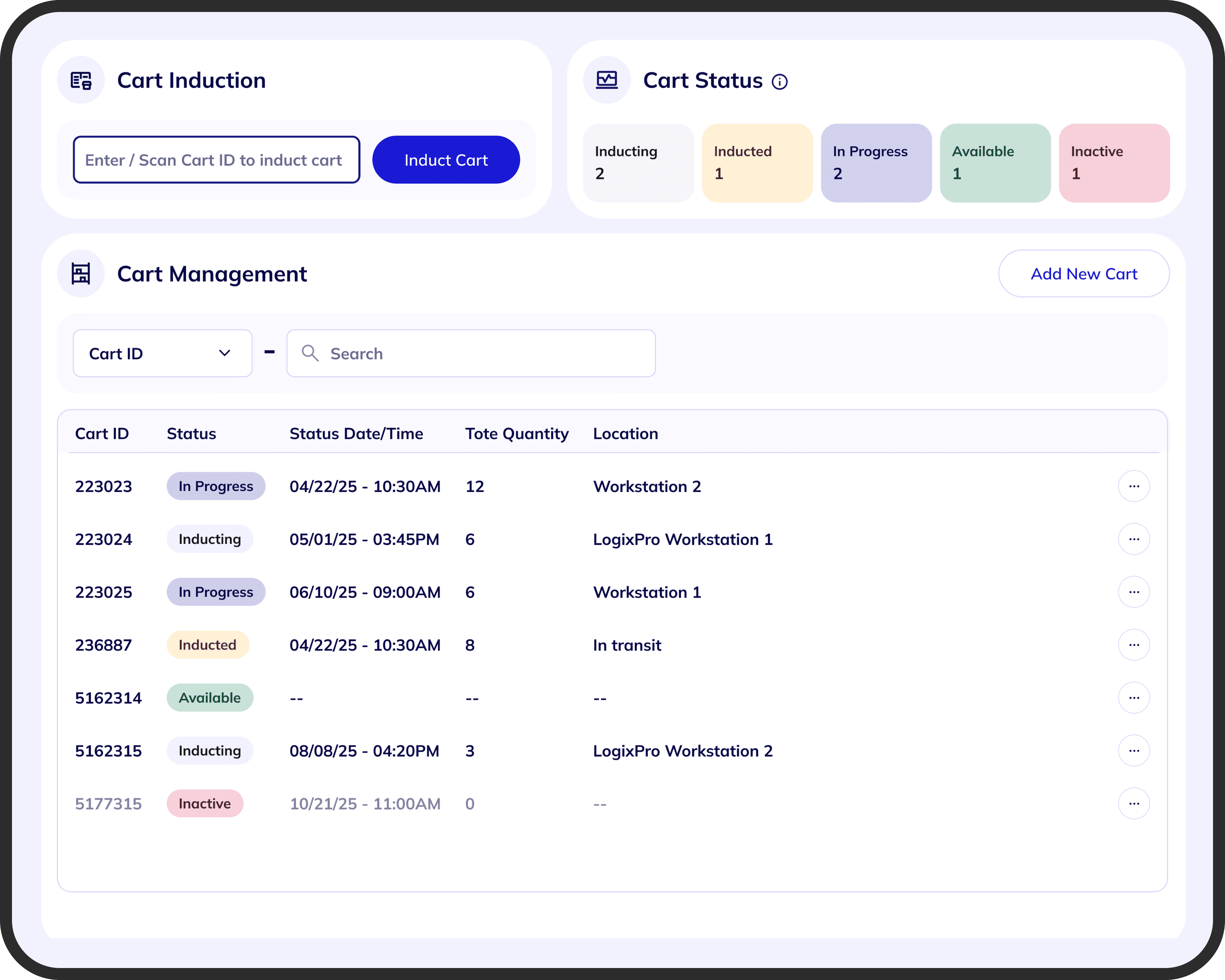Click tote quantity 8 for cart 236887
Image resolution: width=1225 pixels, height=980 pixels.
click(470, 645)
